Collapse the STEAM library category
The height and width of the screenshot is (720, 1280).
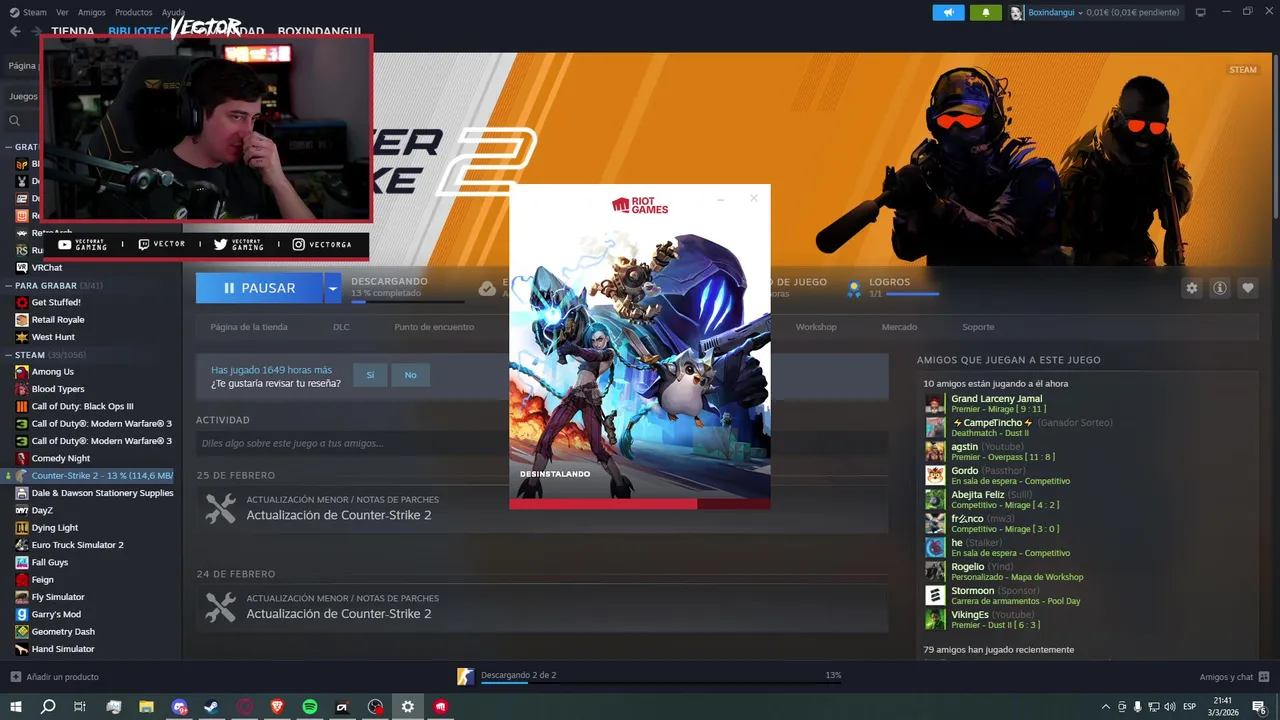click(9, 354)
